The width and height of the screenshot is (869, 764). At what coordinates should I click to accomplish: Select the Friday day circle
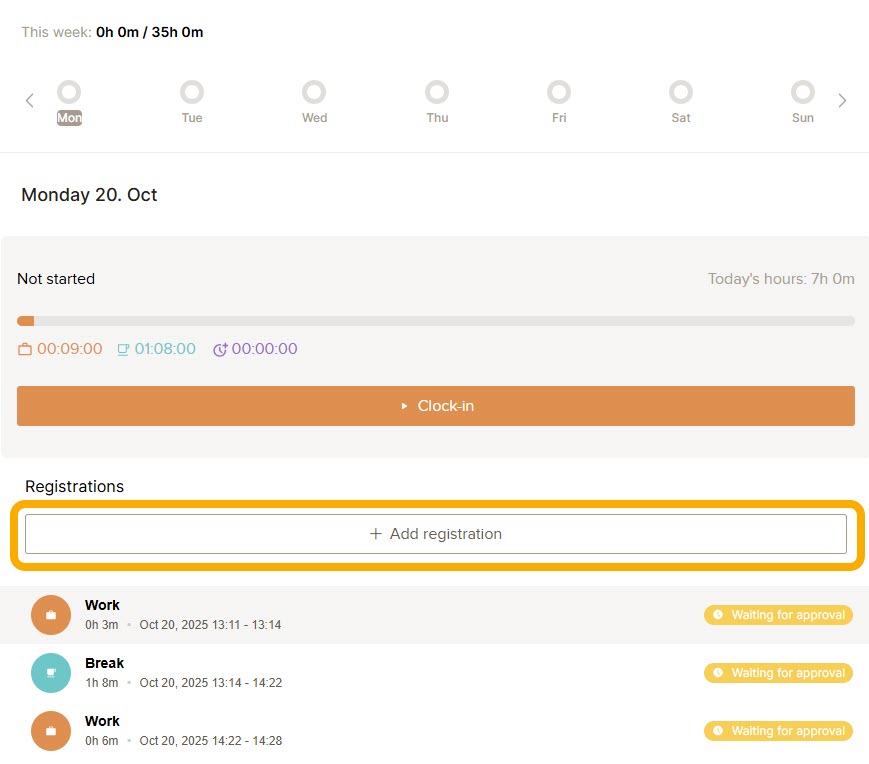pos(559,93)
